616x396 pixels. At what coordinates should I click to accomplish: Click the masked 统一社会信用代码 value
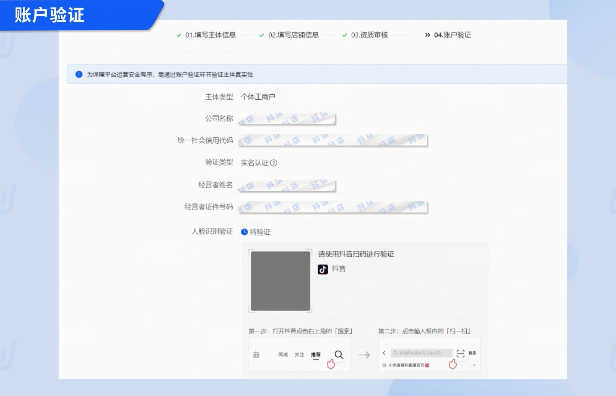coord(333,140)
